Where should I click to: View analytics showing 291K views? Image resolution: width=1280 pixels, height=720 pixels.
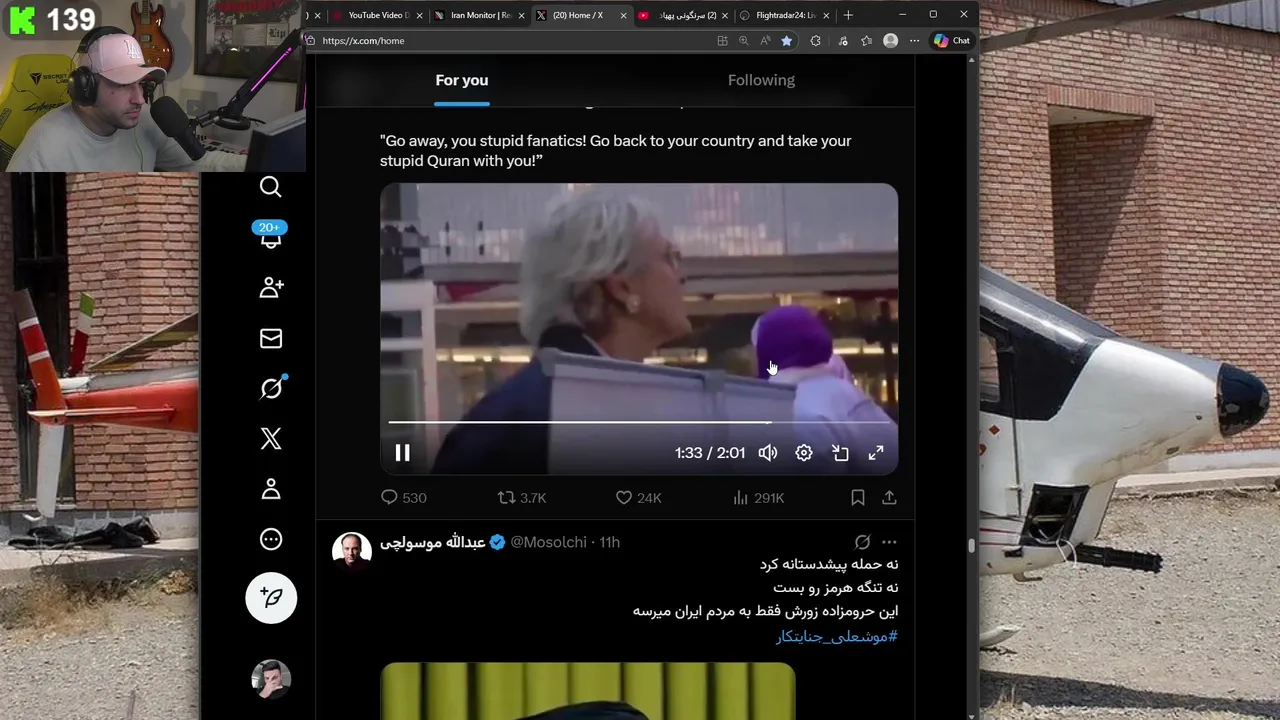758,497
